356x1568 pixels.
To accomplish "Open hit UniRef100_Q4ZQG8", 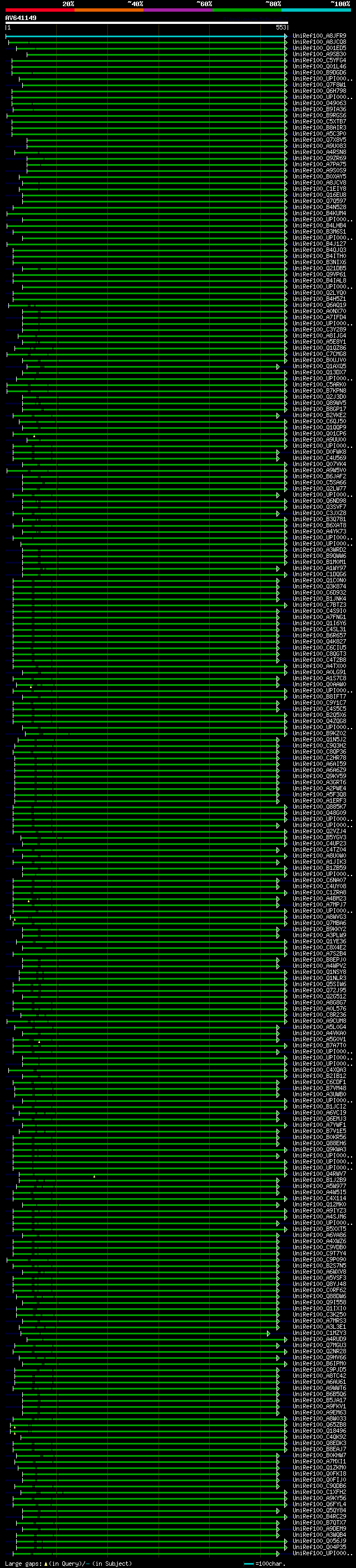I will click(319, 721).
